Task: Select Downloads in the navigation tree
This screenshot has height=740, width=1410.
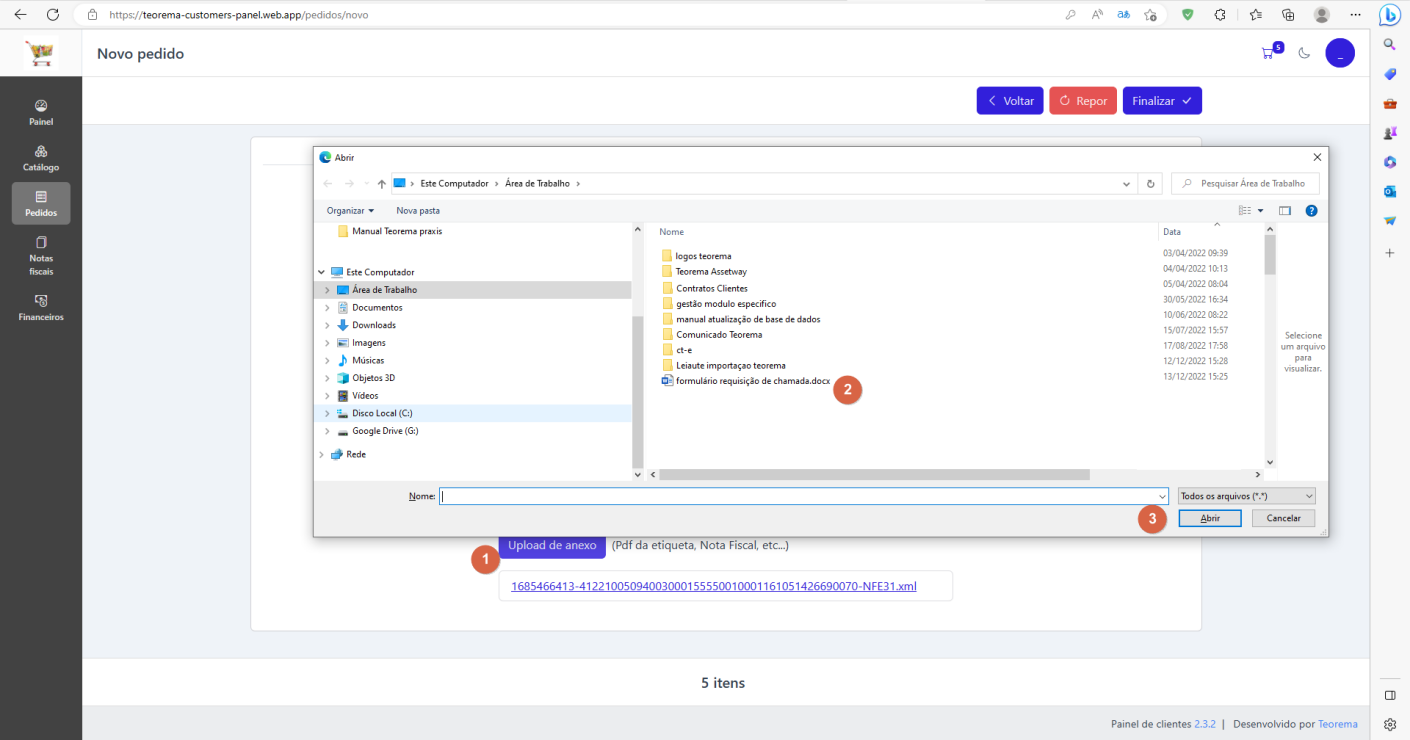Action: [373, 325]
